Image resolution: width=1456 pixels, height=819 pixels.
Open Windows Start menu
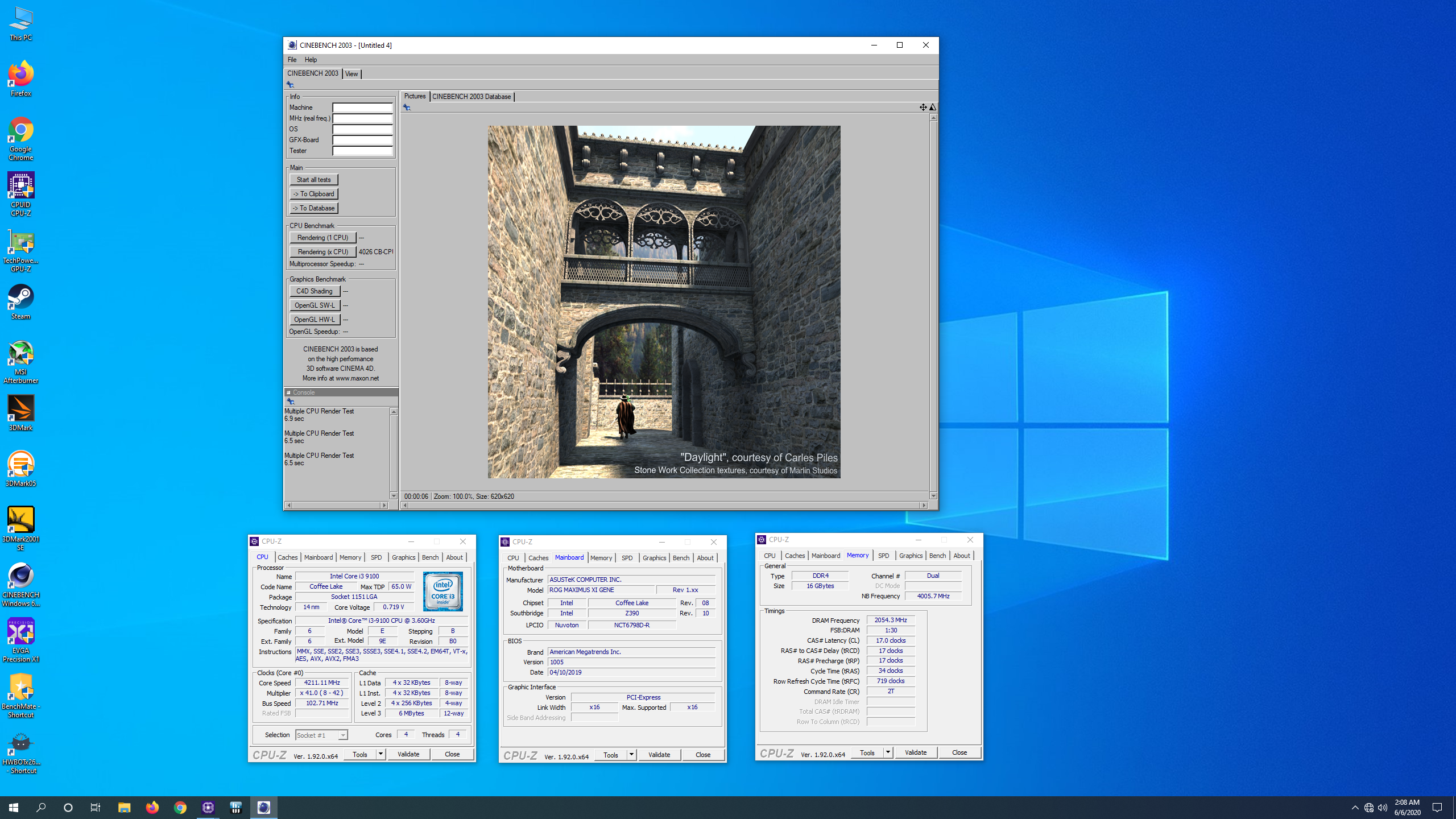[x=14, y=807]
